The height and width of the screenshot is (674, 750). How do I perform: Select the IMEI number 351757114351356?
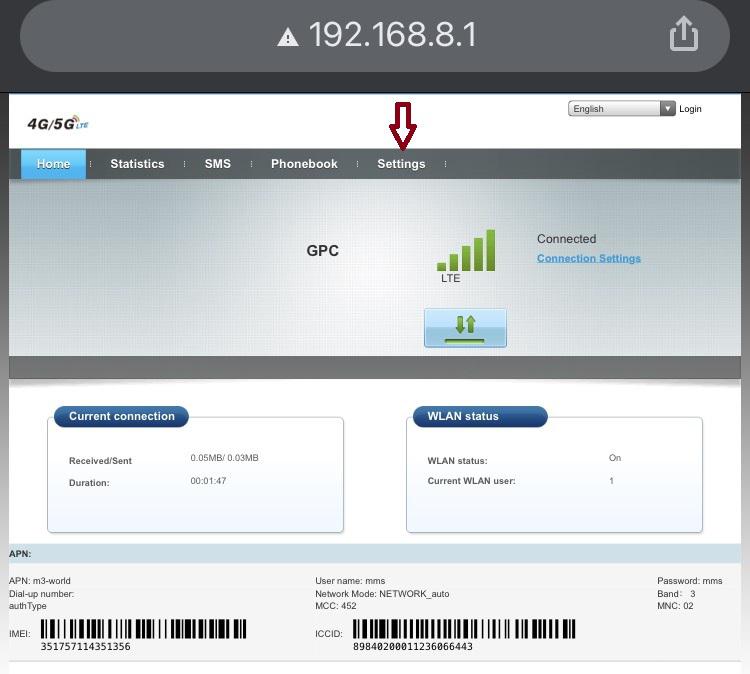pos(85,647)
